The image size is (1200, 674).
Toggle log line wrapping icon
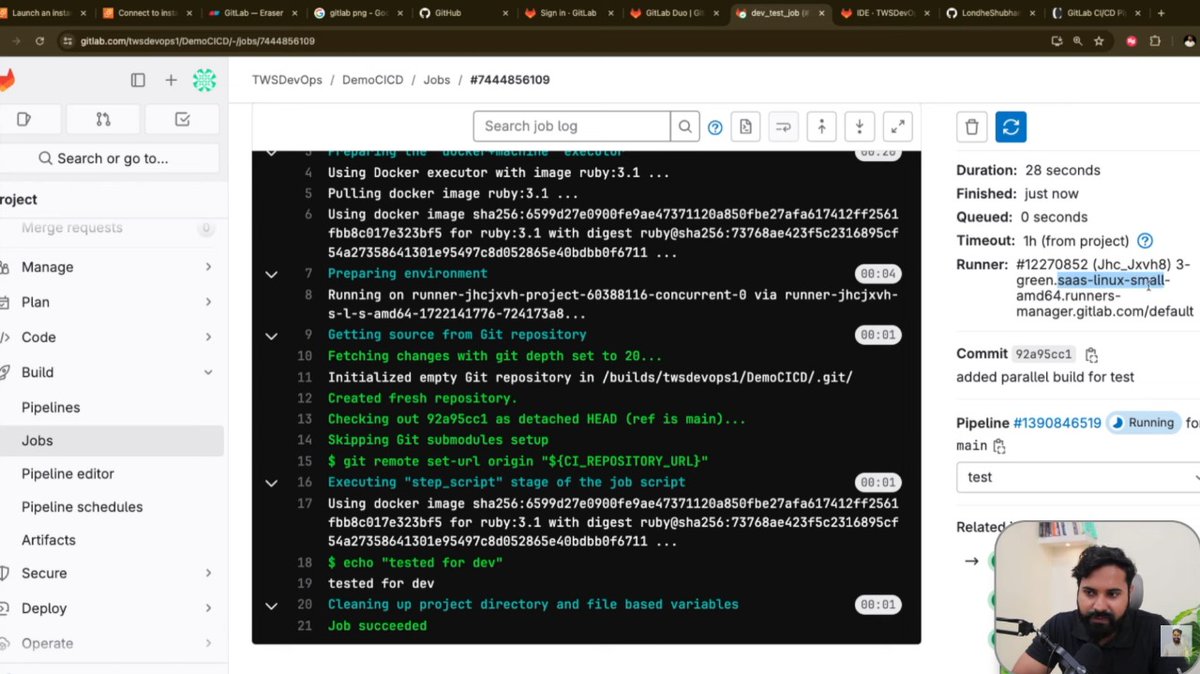tap(783, 127)
